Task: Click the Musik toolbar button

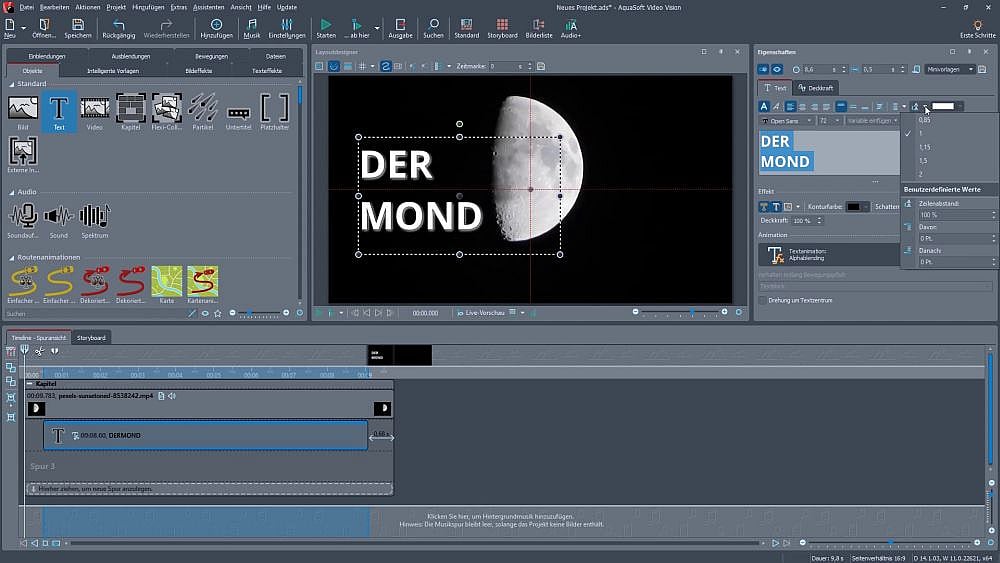Action: pyautogui.click(x=252, y=27)
